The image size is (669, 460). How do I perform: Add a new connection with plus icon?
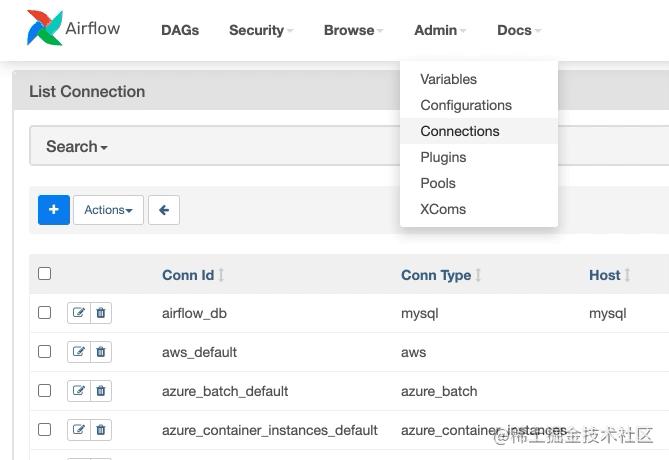pos(53,210)
